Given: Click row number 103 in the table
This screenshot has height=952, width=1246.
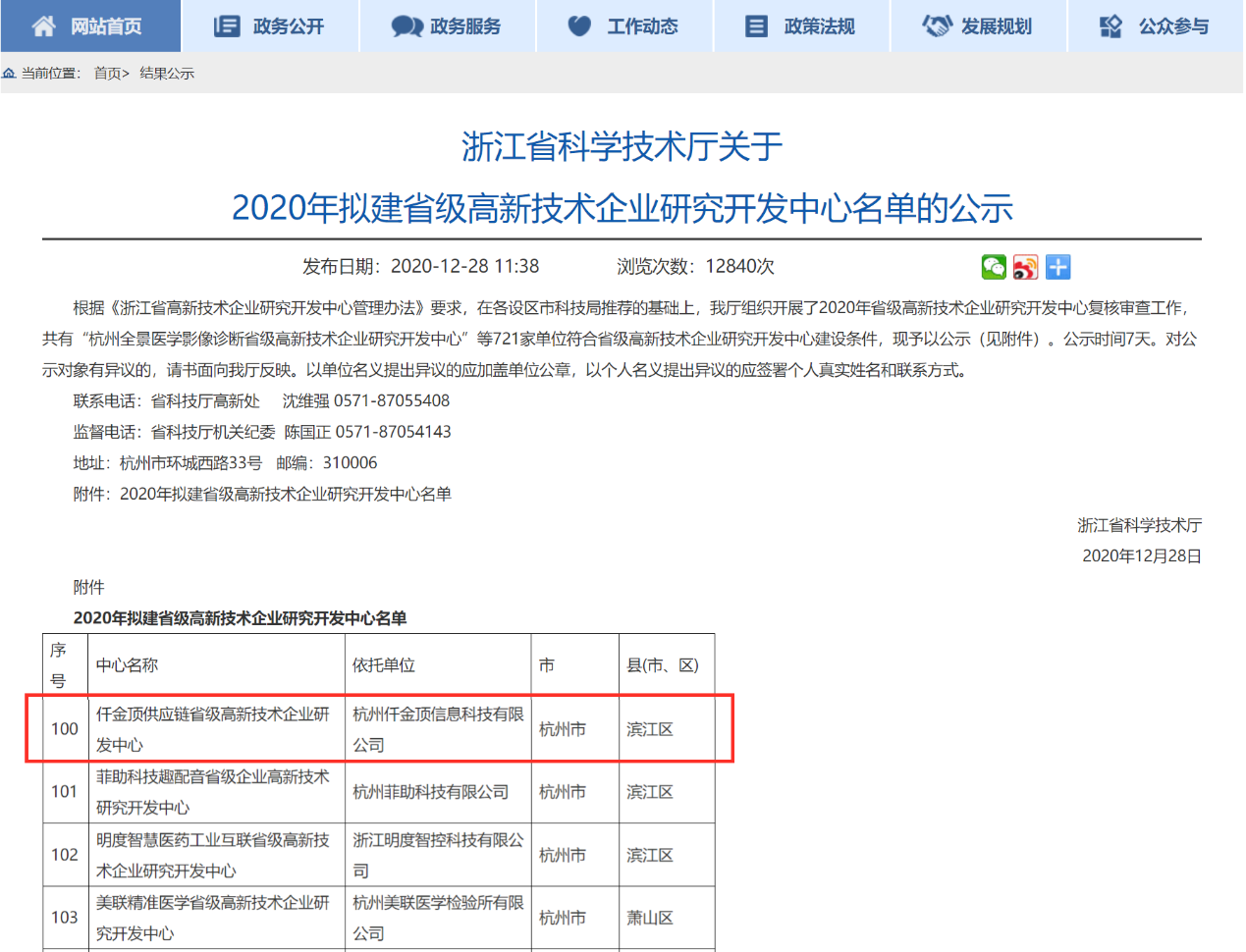Looking at the screenshot, I should [65, 918].
